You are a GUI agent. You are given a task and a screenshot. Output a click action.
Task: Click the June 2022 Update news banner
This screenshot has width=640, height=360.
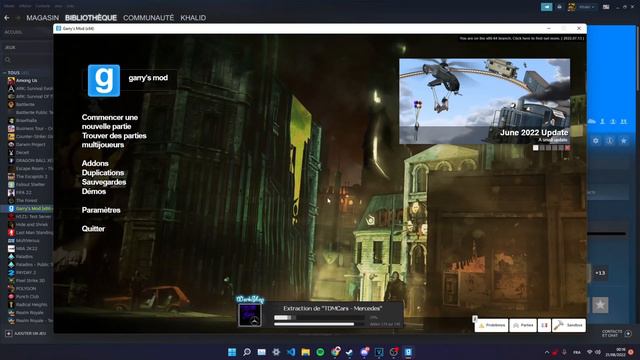point(484,101)
